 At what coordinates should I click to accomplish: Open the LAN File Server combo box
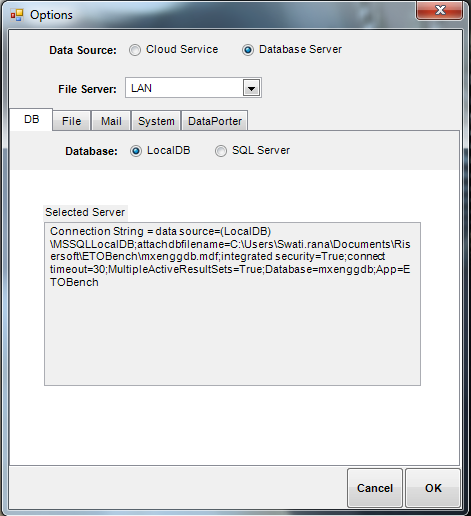coord(193,88)
